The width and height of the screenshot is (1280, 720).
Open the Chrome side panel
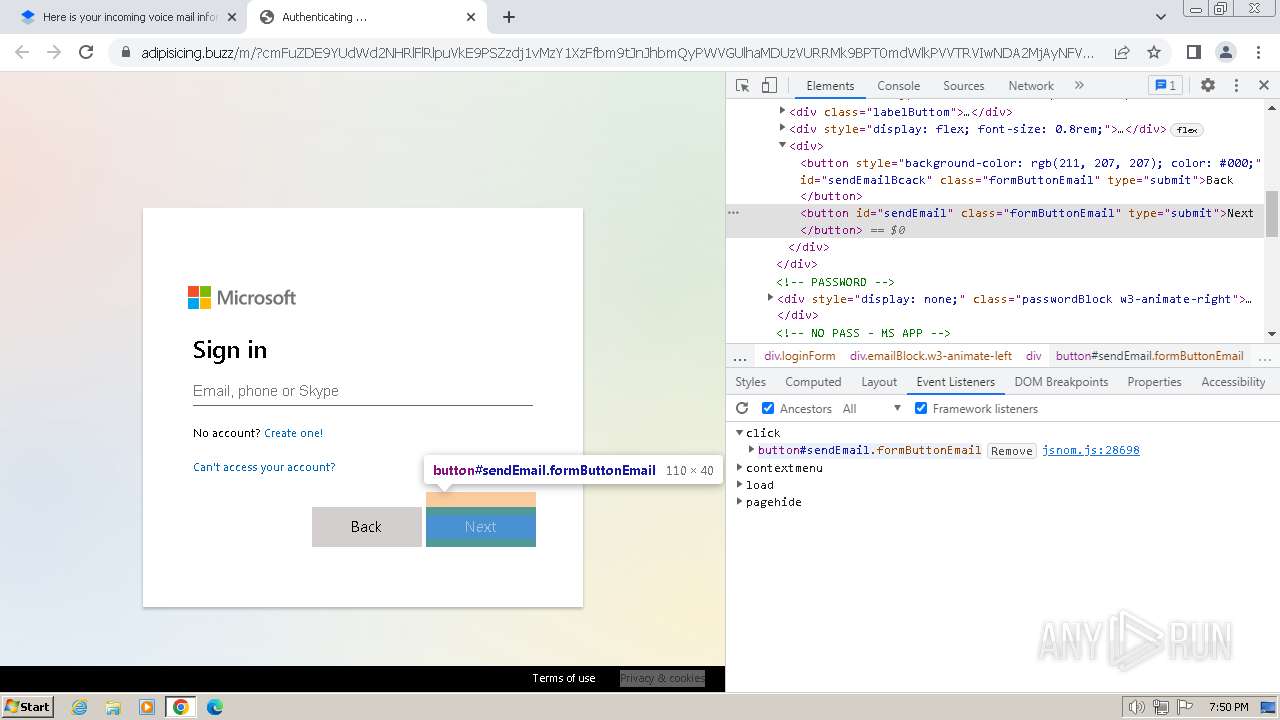click(1193, 52)
